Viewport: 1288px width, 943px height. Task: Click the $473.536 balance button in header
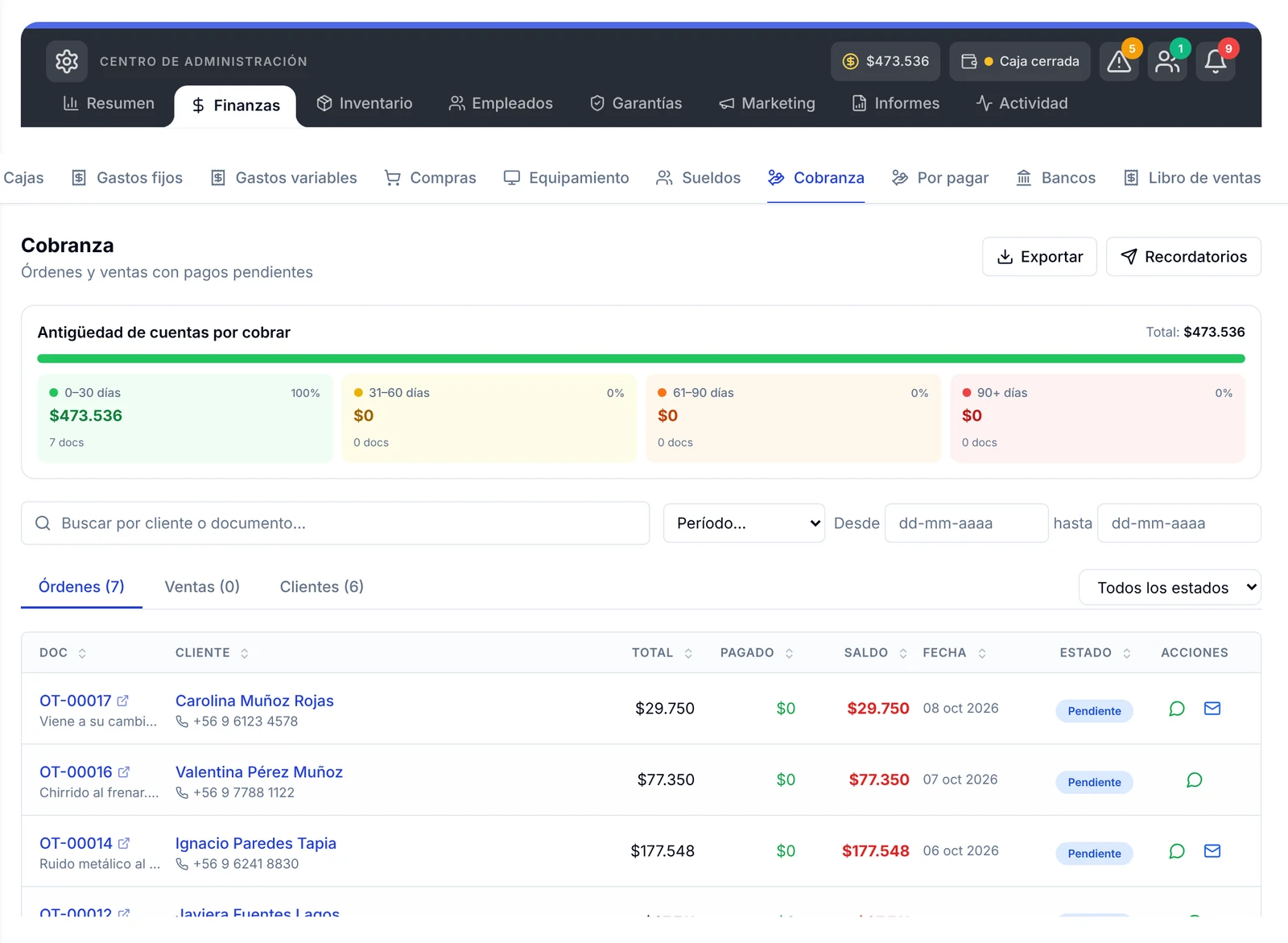pyautogui.click(x=885, y=61)
